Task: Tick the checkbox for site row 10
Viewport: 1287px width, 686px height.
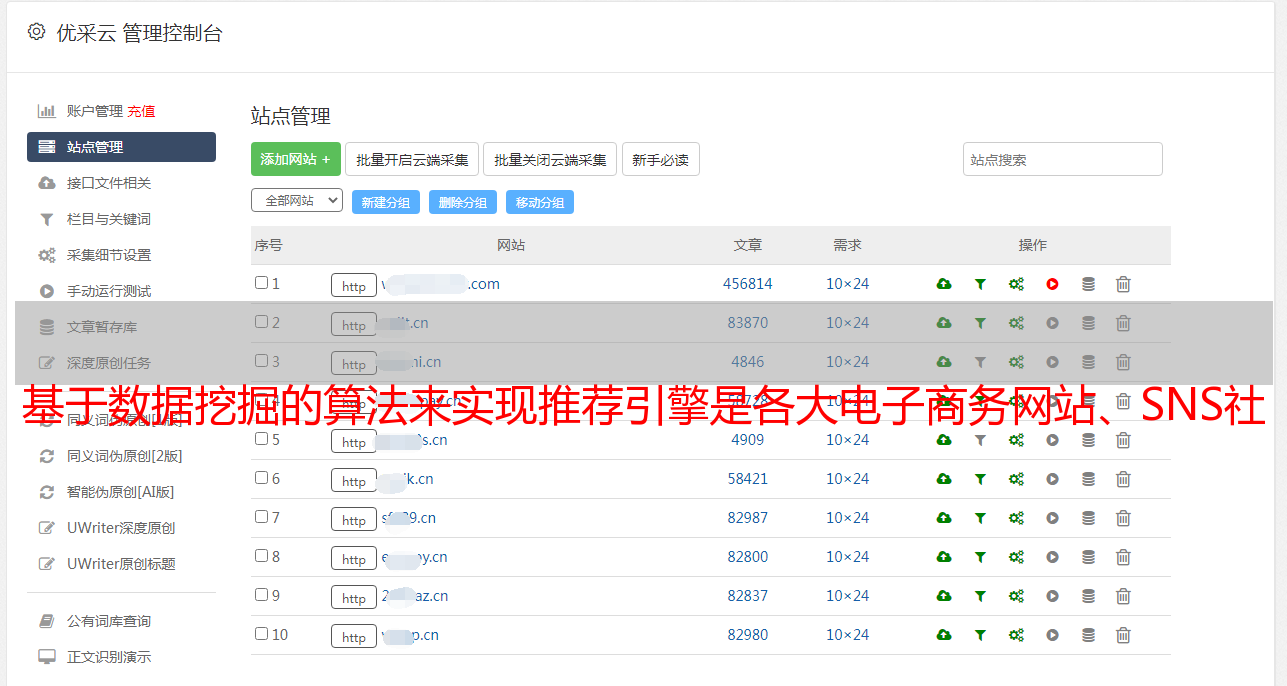Action: [261, 634]
